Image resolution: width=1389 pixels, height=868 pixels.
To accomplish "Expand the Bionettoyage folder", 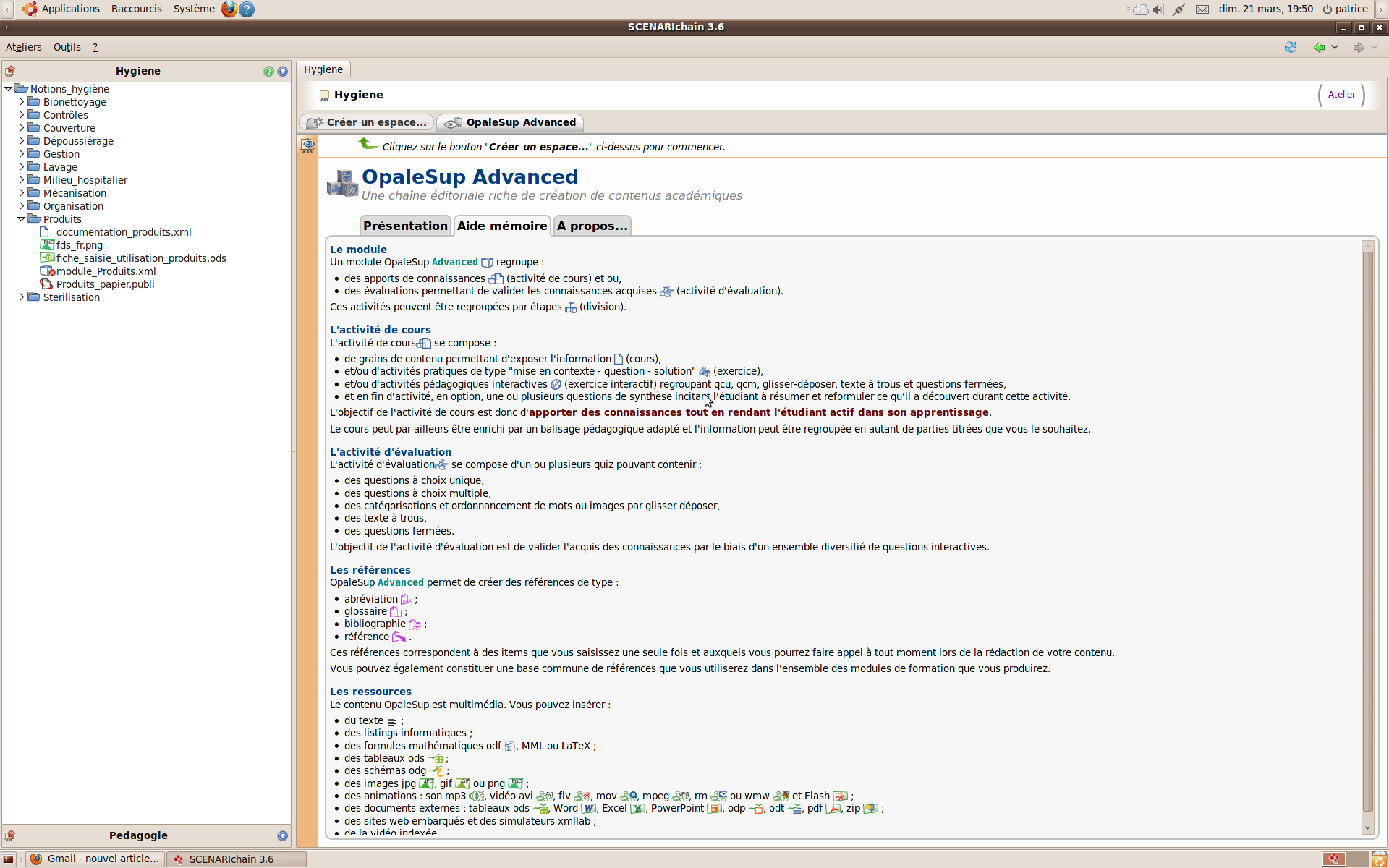I will tap(22, 102).
